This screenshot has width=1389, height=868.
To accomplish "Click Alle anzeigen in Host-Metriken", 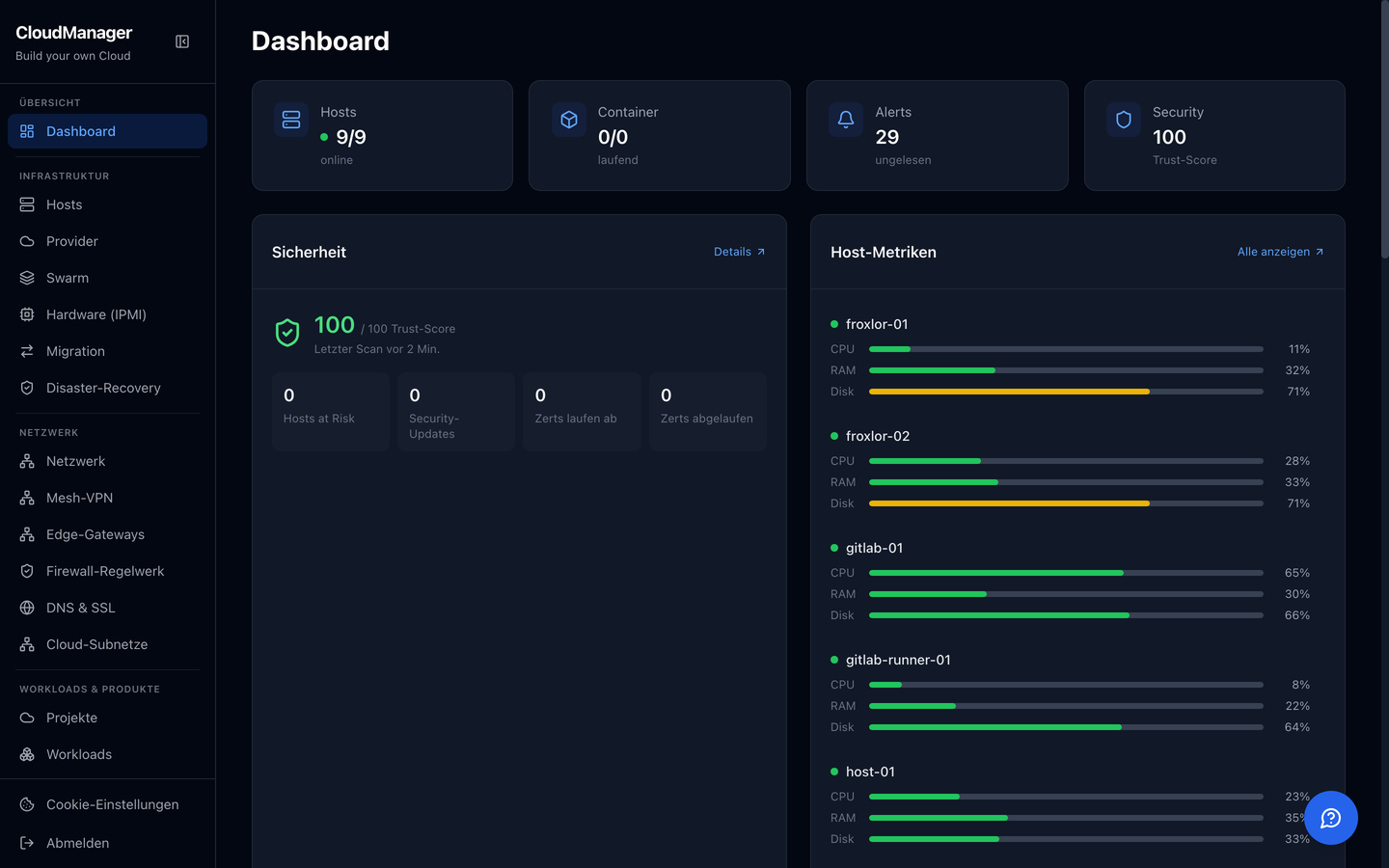I will pos(1281,252).
